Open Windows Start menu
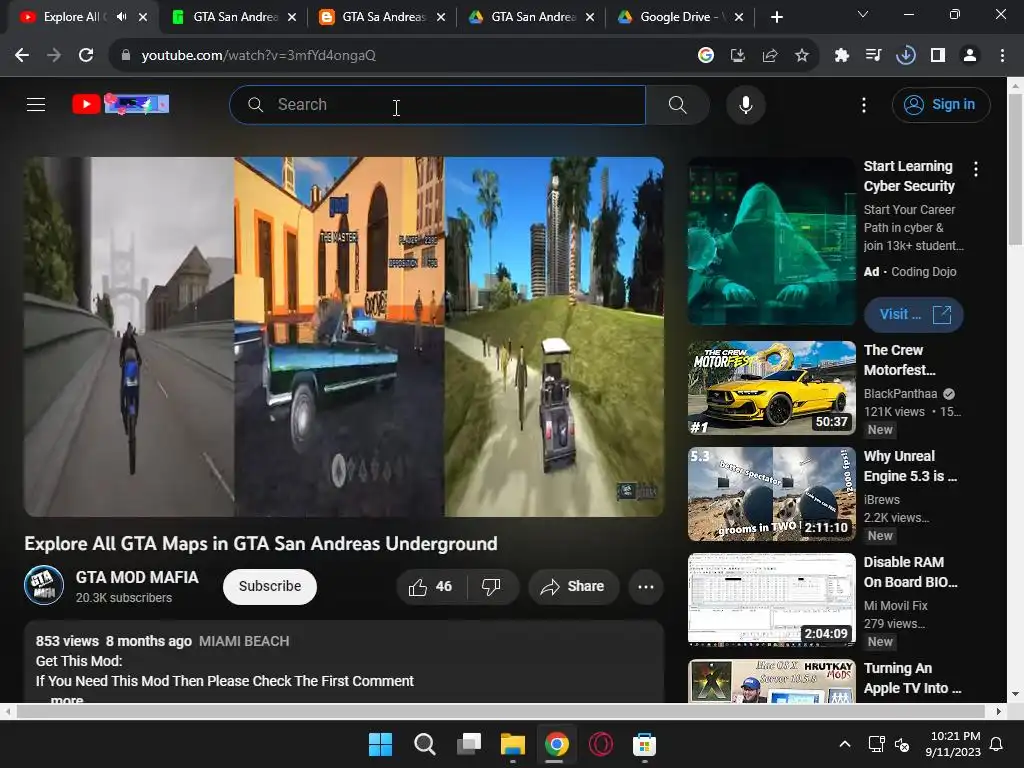1024x768 pixels. (380, 744)
